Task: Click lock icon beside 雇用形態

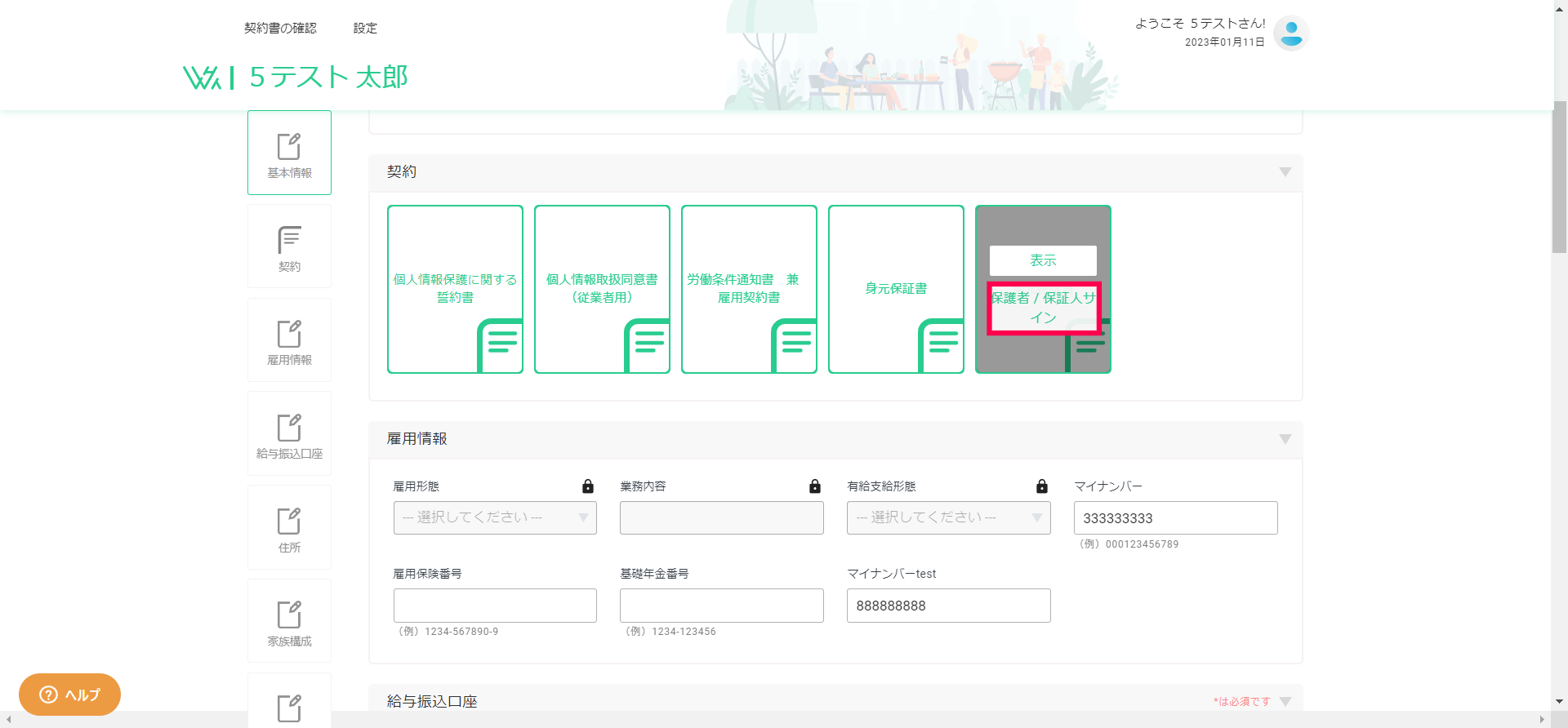Action: click(x=588, y=486)
